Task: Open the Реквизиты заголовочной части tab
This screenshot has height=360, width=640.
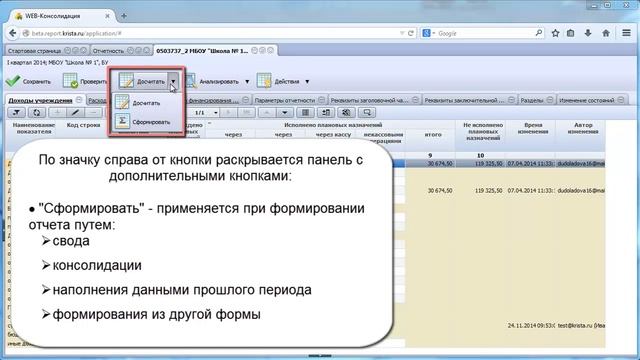Action: [x=369, y=100]
